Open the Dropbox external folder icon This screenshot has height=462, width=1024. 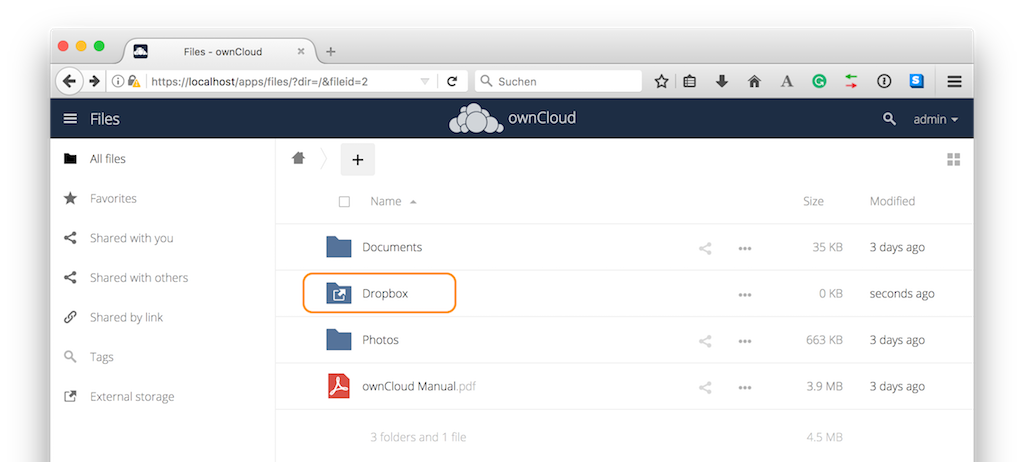(x=338, y=293)
